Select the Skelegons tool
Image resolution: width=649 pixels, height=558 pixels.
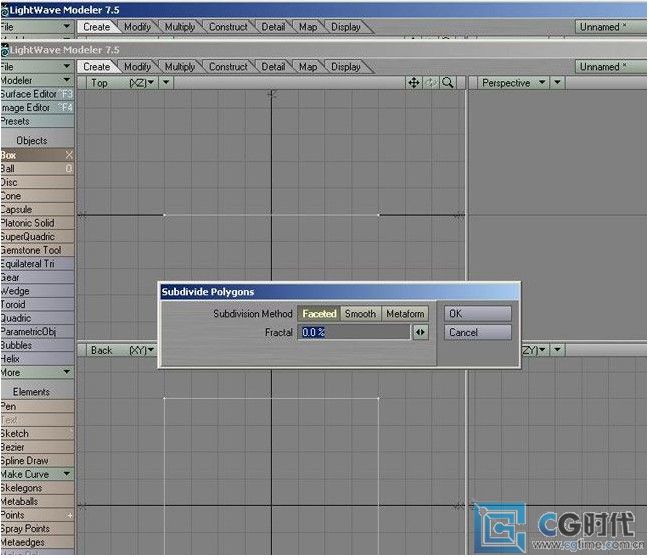click(37, 488)
